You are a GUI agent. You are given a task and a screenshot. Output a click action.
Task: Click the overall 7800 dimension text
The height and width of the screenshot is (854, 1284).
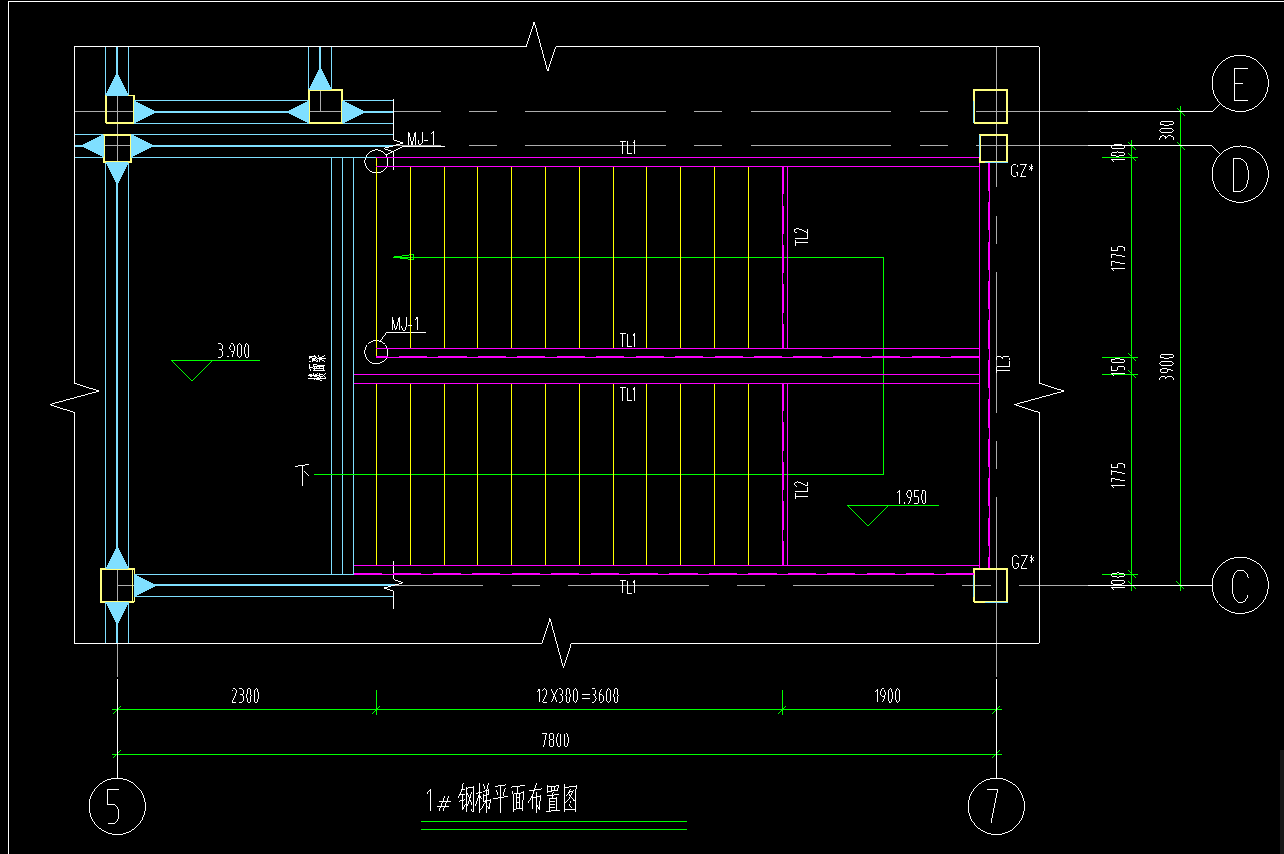[556, 740]
